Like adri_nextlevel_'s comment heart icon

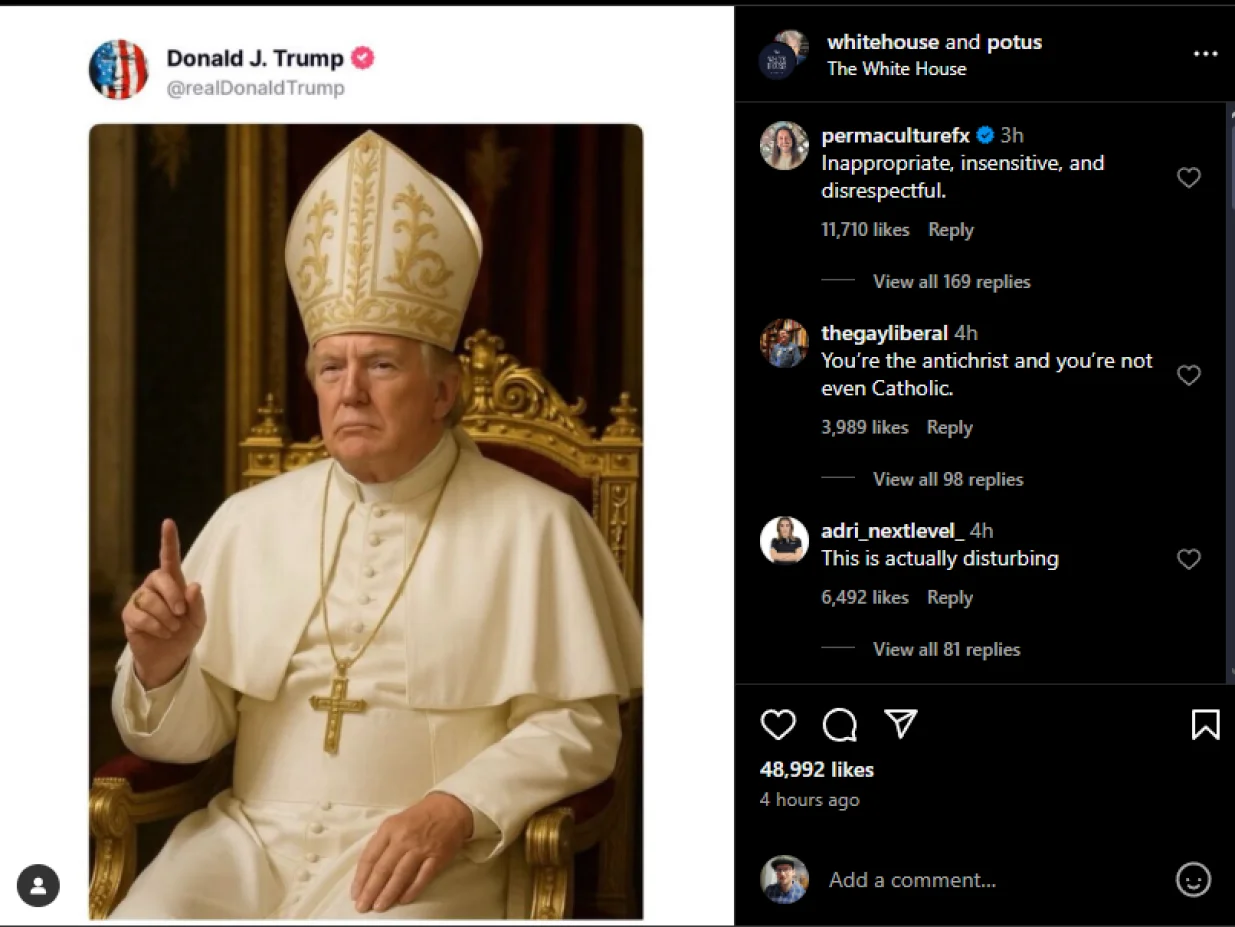[x=1189, y=559]
